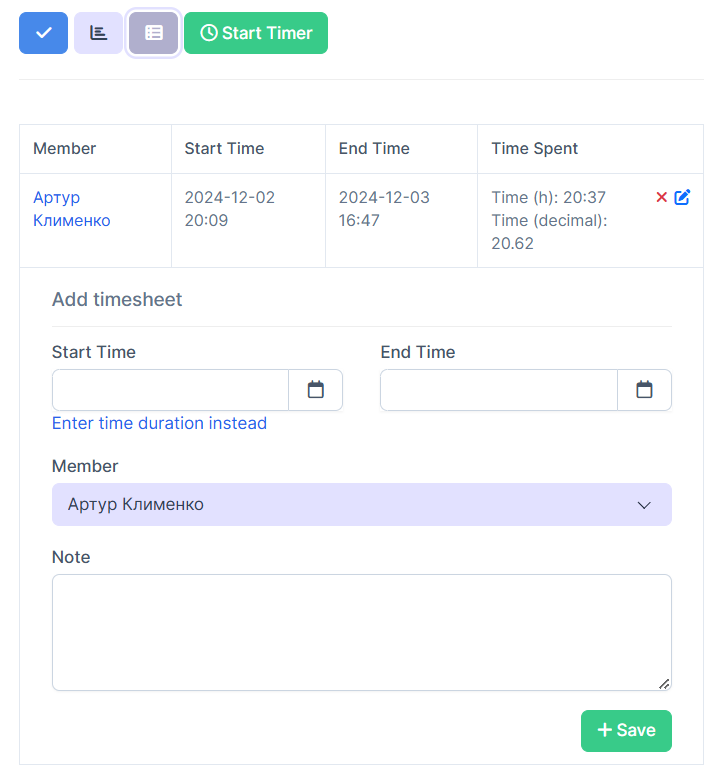Open the End Time calendar picker
The height and width of the screenshot is (772, 723).
[x=644, y=390]
